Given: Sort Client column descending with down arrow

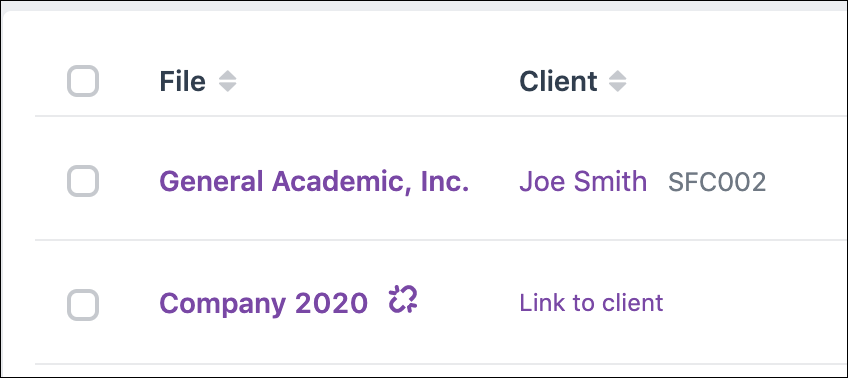Looking at the screenshot, I should coord(618,87).
